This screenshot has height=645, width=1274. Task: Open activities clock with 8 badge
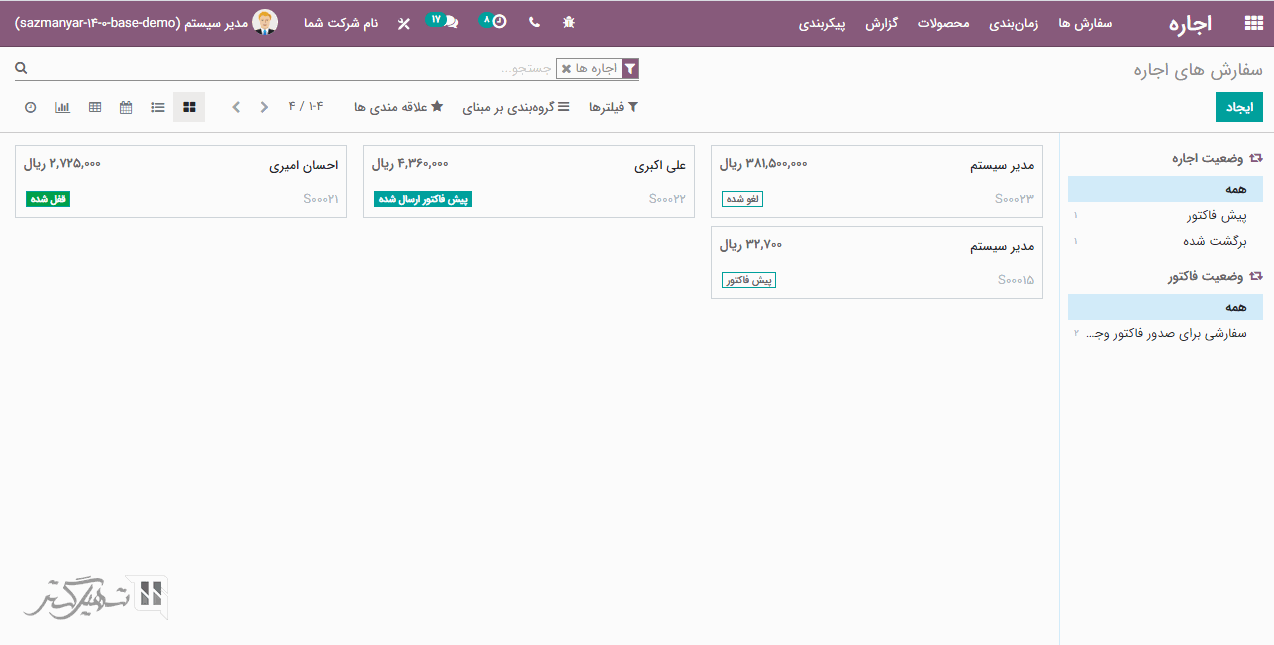(x=494, y=21)
